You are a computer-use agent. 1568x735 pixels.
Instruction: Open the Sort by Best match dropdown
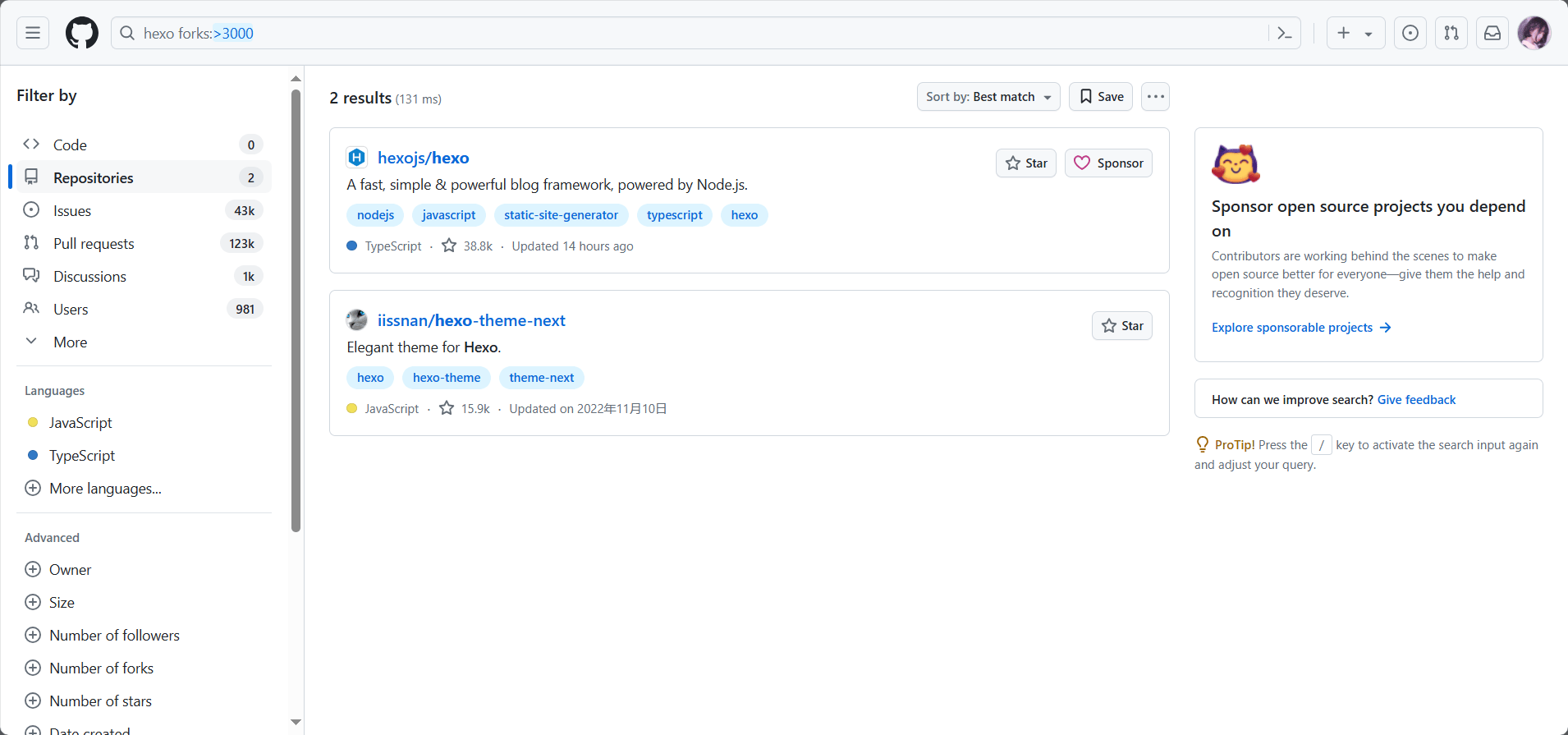point(988,97)
